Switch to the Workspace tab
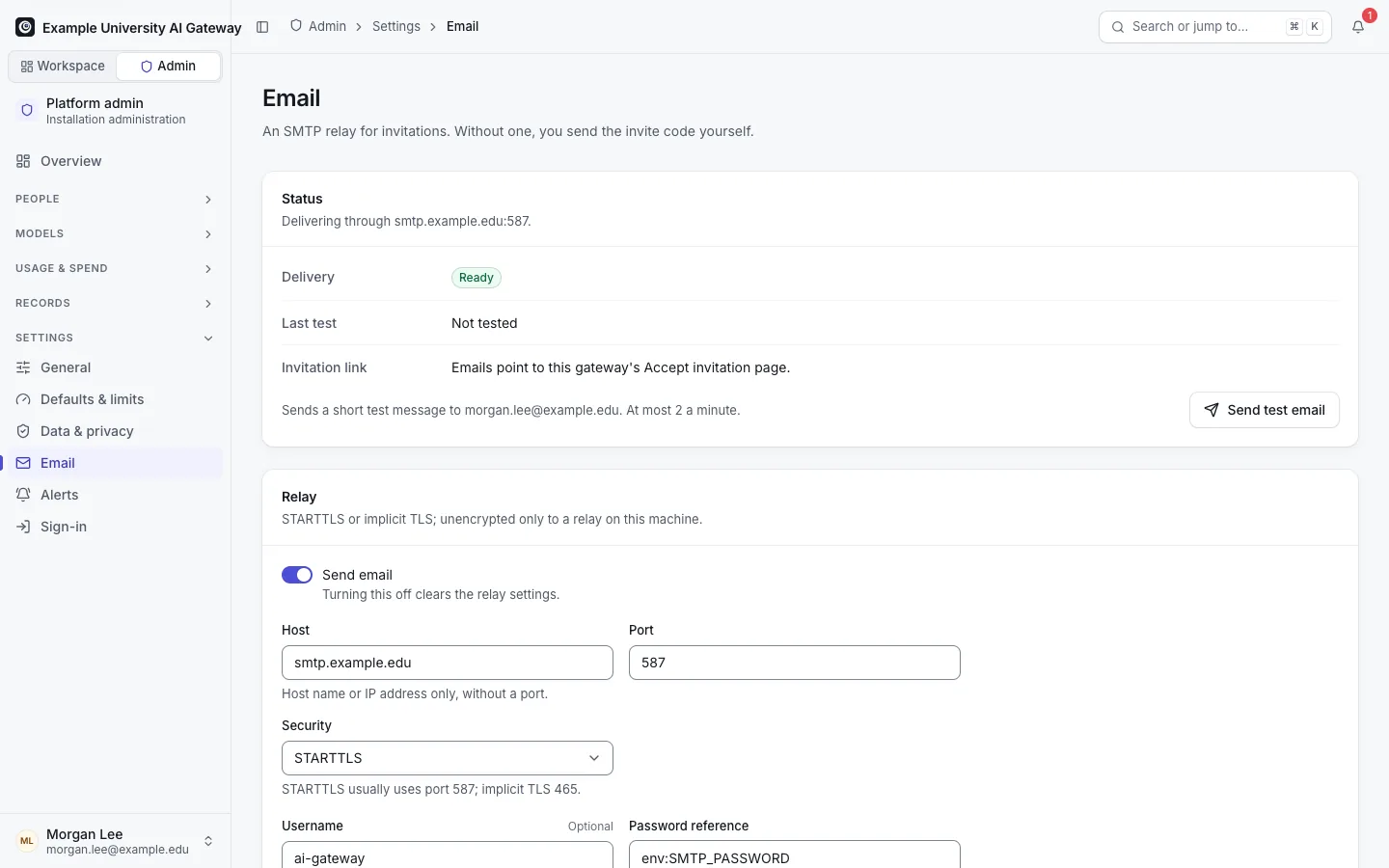This screenshot has width=1389, height=868. click(63, 67)
